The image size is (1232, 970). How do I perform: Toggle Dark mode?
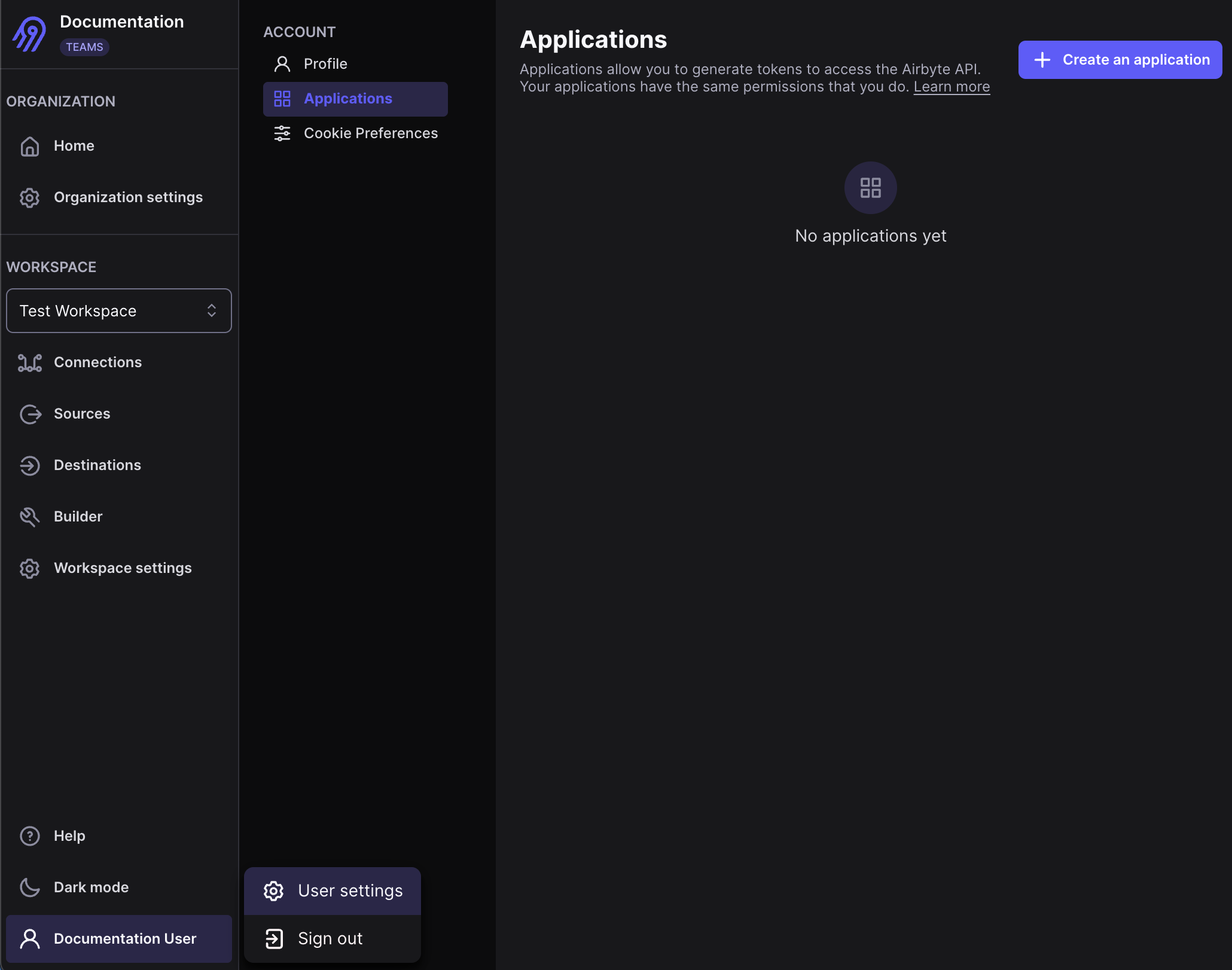tap(91, 887)
